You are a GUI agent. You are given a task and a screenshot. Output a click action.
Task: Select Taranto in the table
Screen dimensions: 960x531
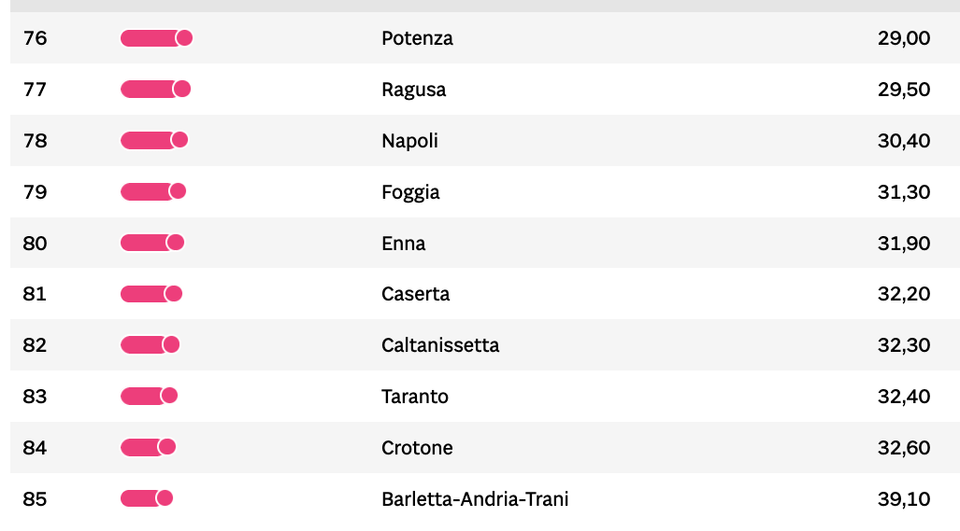[x=414, y=396]
